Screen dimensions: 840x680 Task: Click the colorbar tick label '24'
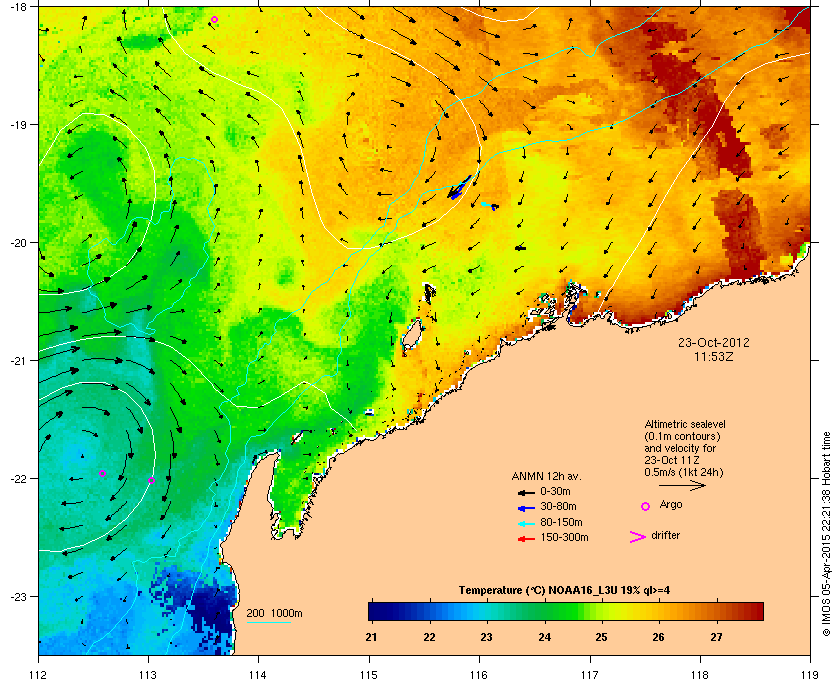544,637
